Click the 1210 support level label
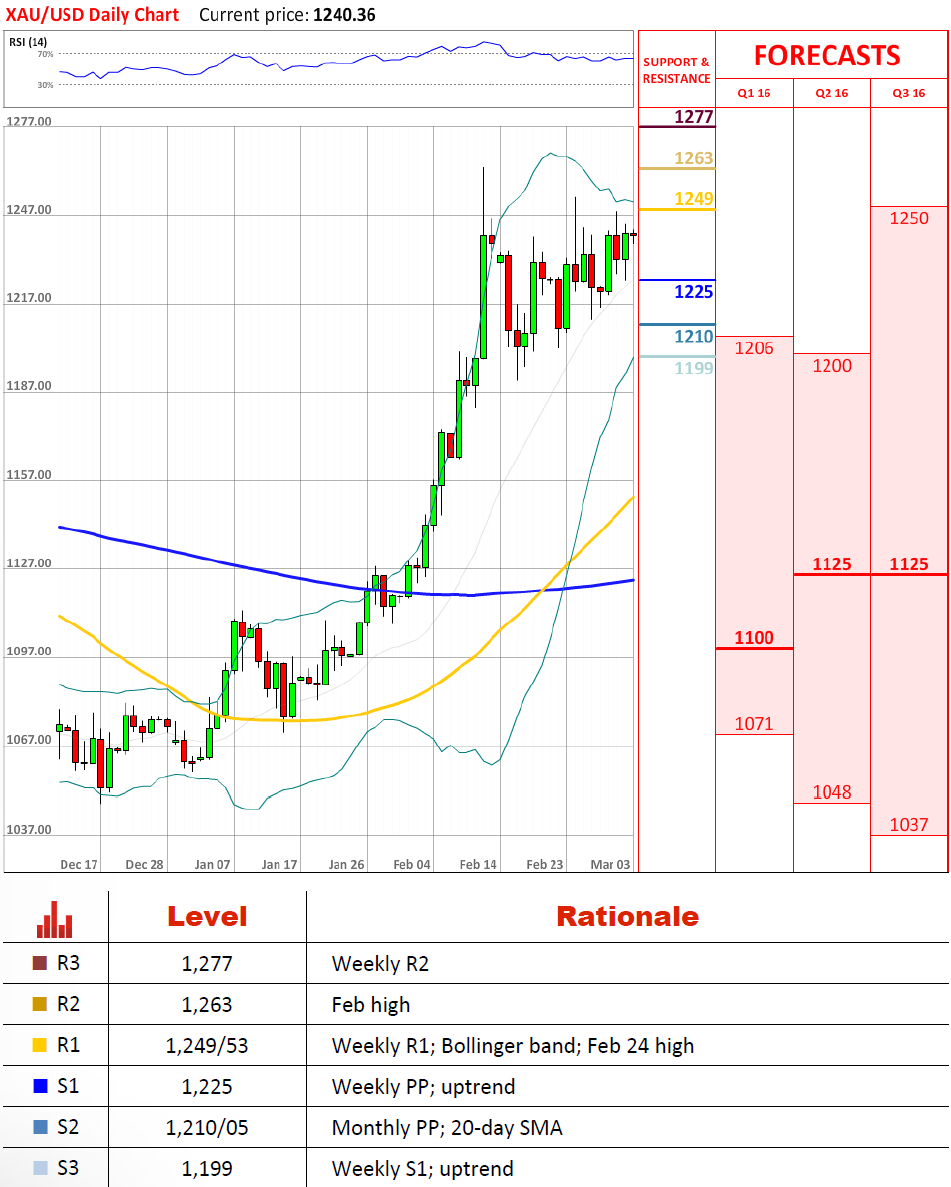 point(694,336)
